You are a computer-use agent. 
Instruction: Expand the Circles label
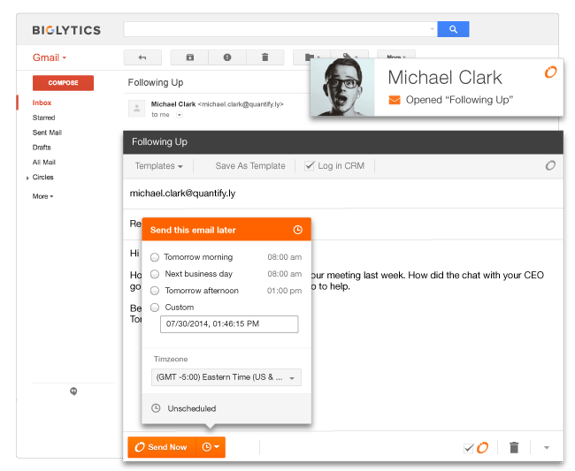[x=28, y=178]
